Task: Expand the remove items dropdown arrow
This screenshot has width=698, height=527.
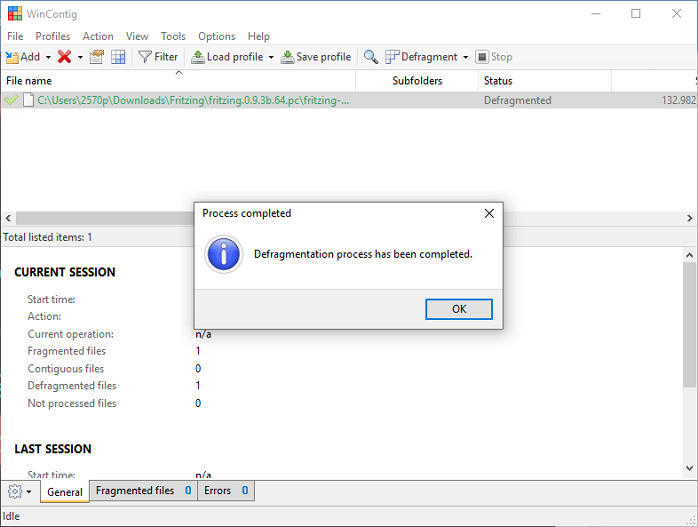Action: tap(80, 57)
